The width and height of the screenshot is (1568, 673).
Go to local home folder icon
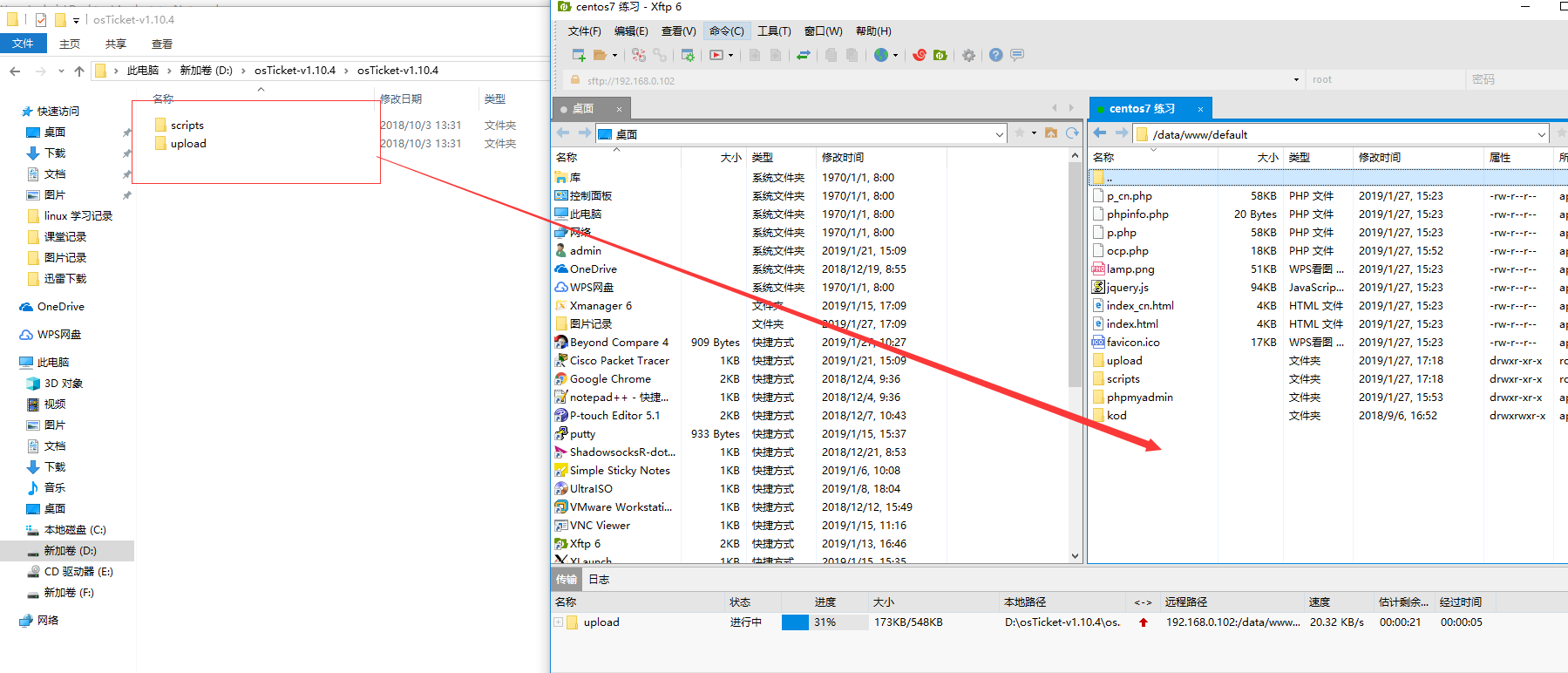click(1051, 133)
